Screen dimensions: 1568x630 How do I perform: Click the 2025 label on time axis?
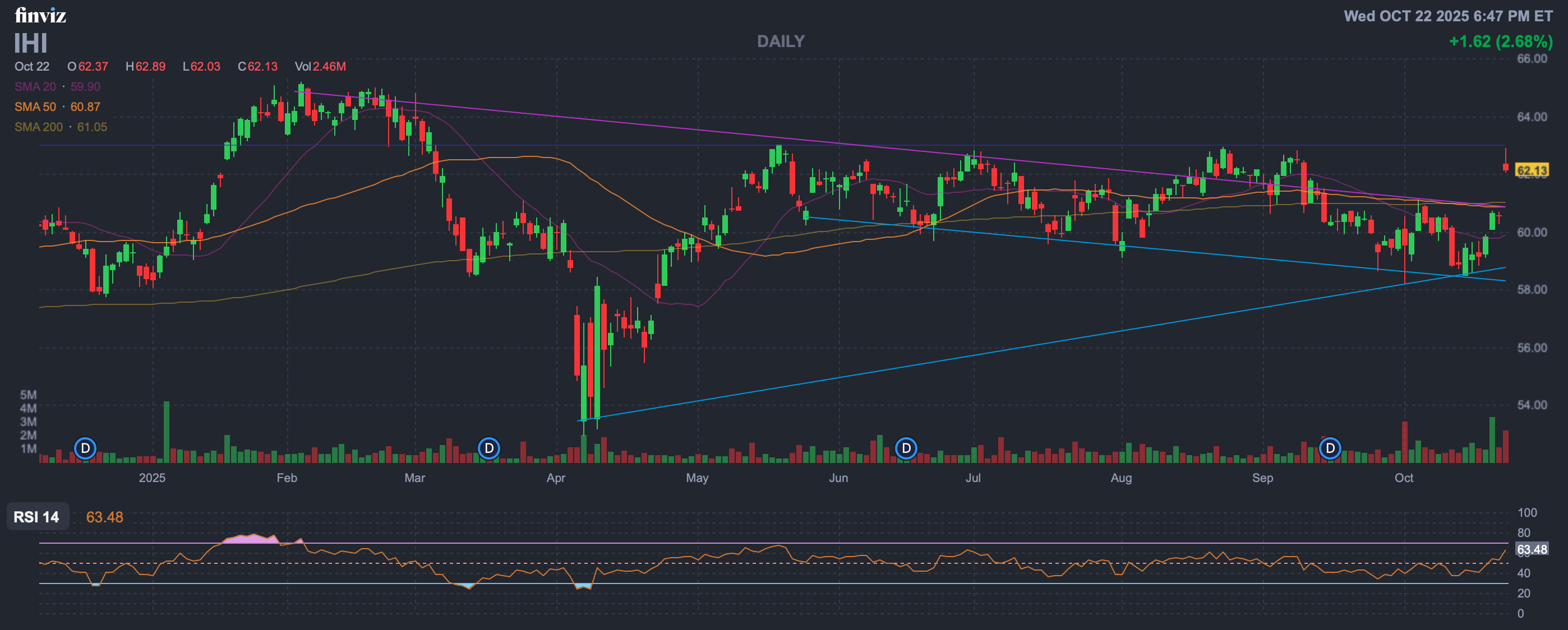point(151,478)
